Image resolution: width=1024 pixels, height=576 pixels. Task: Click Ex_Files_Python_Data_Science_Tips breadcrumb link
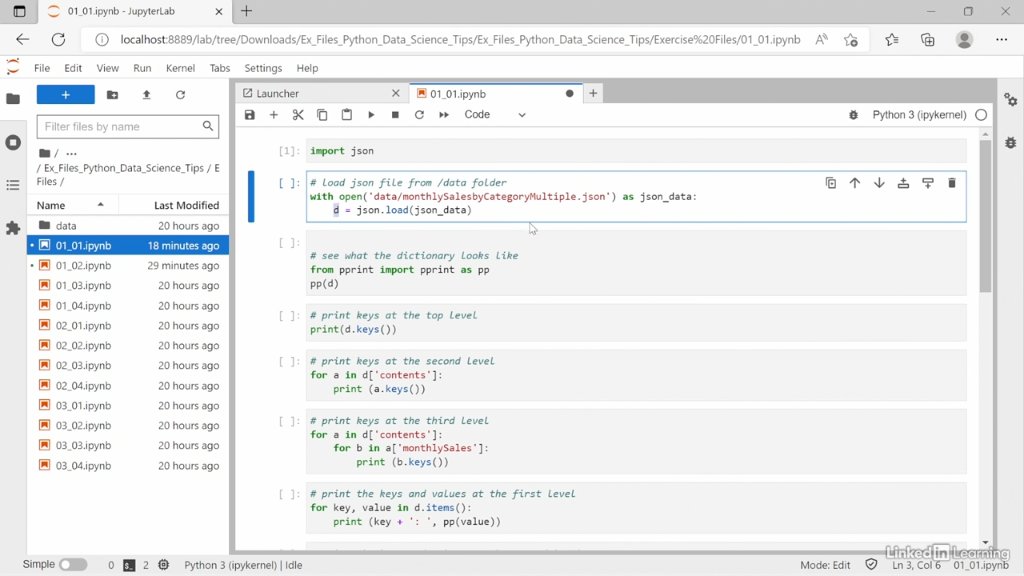(123, 168)
